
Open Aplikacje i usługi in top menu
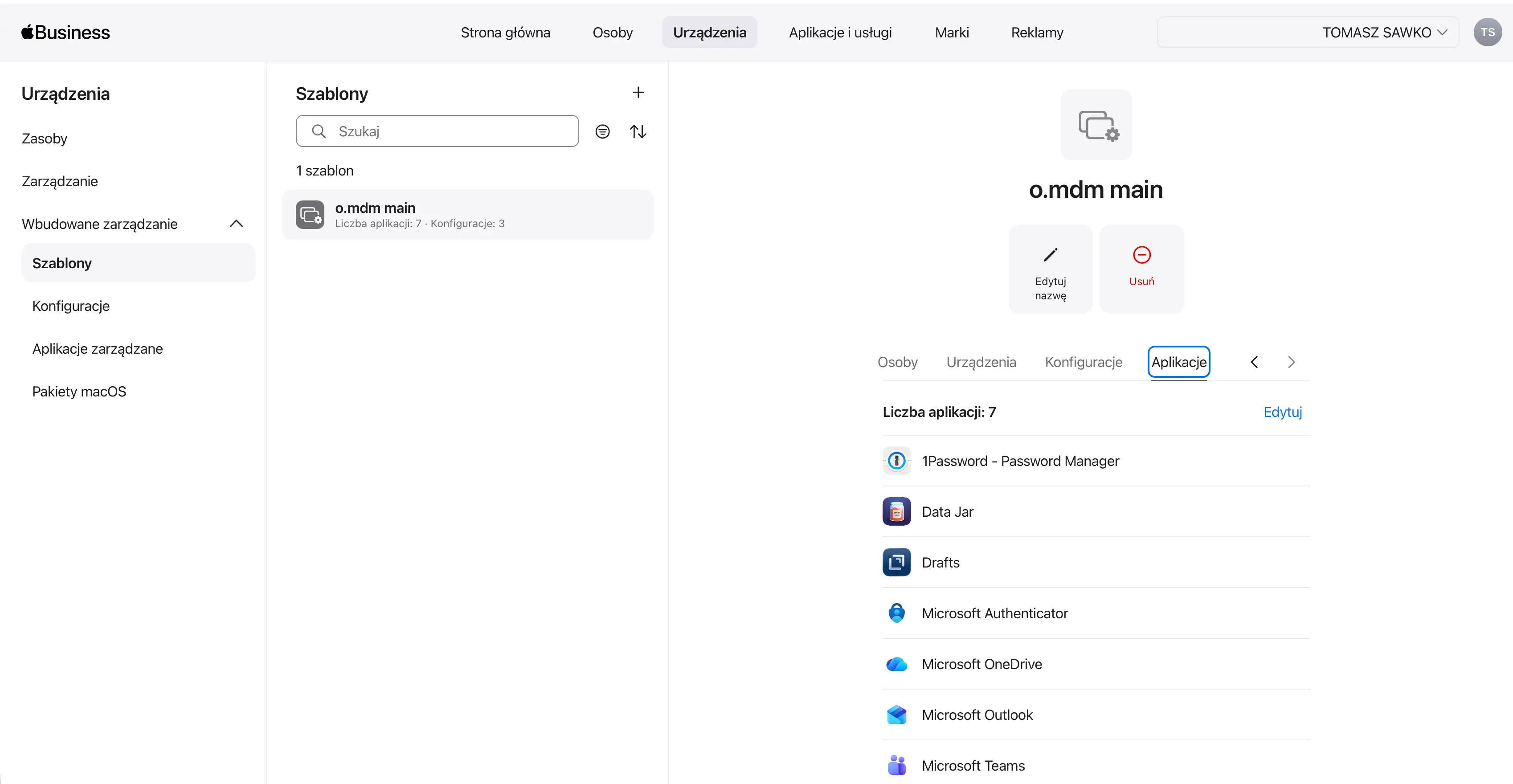tap(840, 33)
